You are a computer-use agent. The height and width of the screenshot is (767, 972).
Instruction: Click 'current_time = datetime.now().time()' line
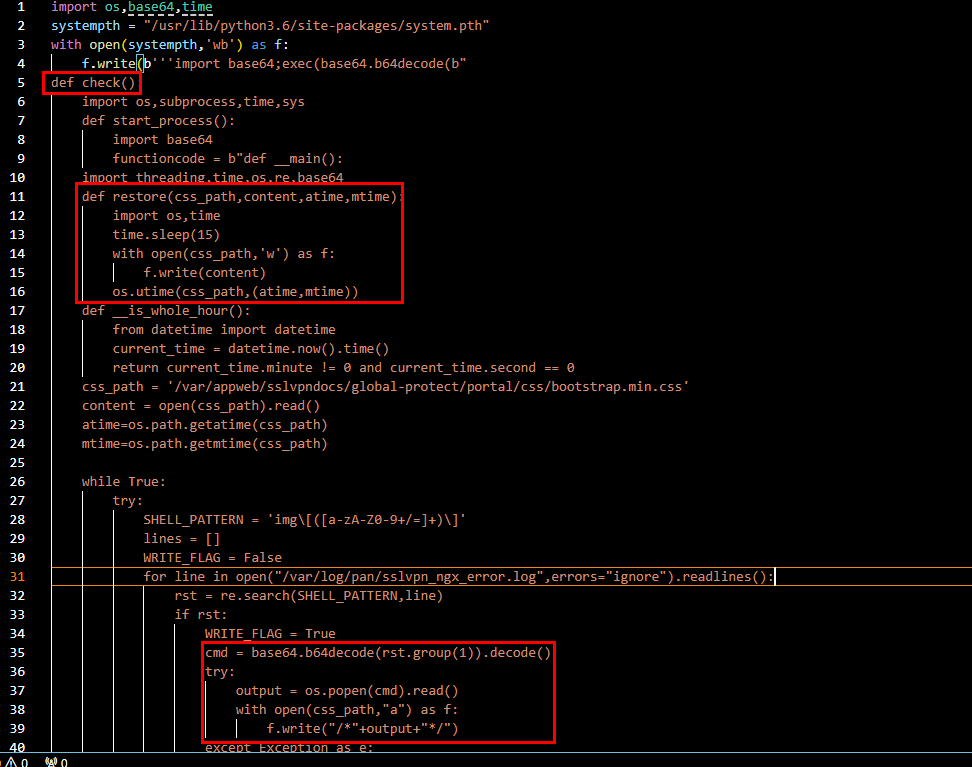click(x=251, y=348)
